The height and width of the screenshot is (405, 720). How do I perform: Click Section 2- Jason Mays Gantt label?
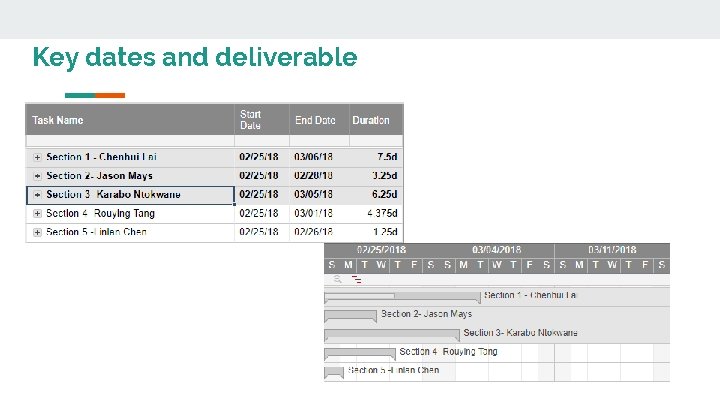pos(426,314)
